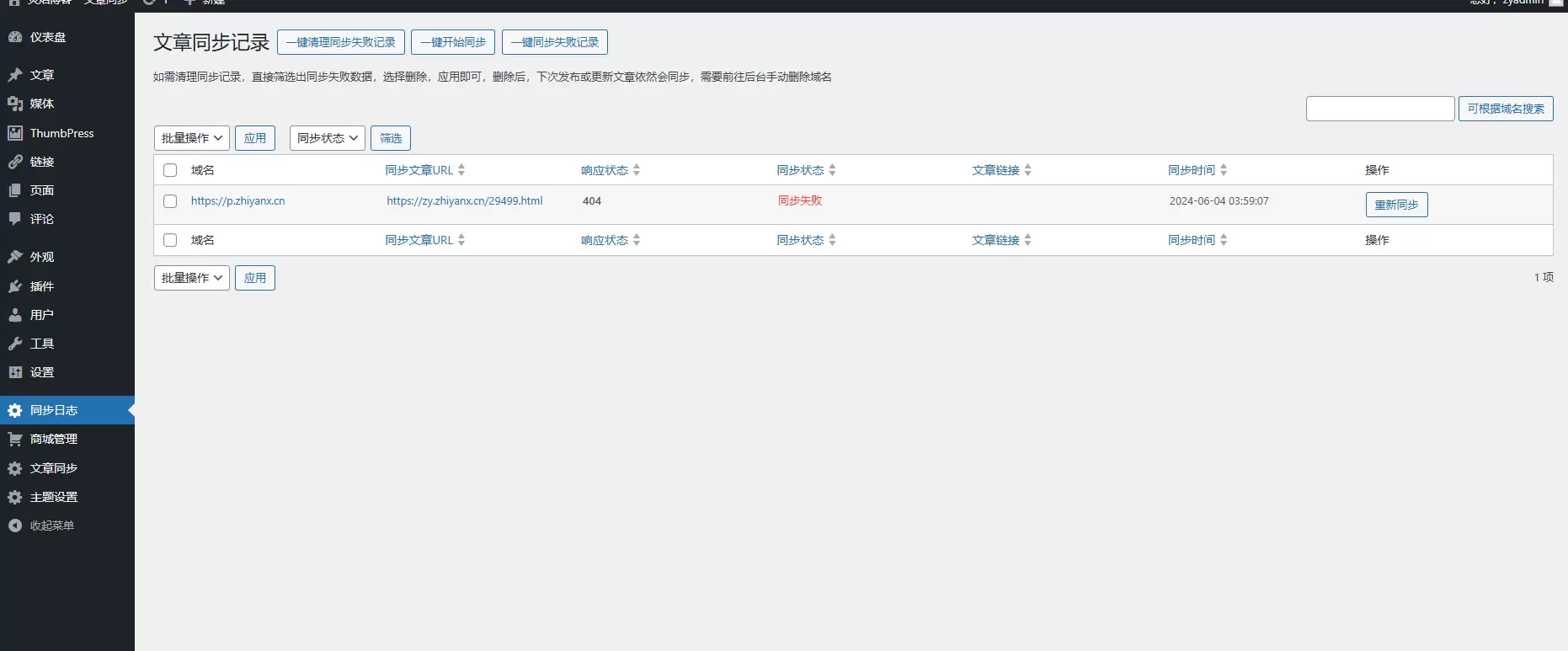Click the timestamp 2024-06-04 03:59:07
Screen dimensions: 1568x651
click(x=1219, y=201)
